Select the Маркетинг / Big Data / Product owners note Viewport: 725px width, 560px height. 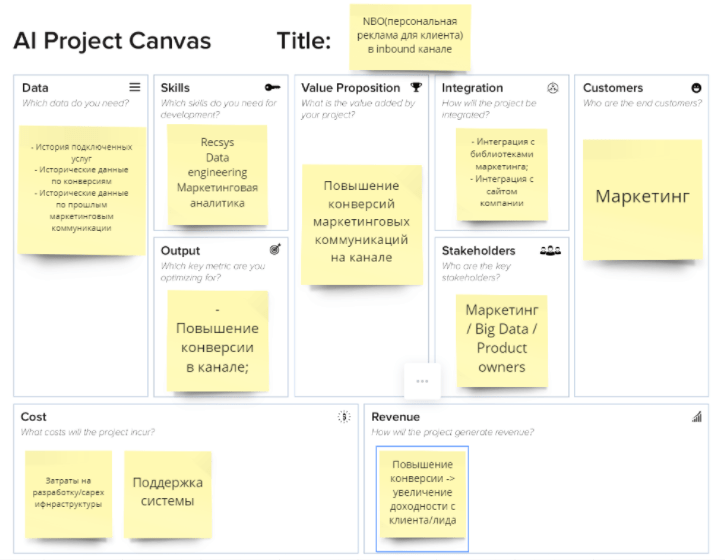(x=502, y=341)
